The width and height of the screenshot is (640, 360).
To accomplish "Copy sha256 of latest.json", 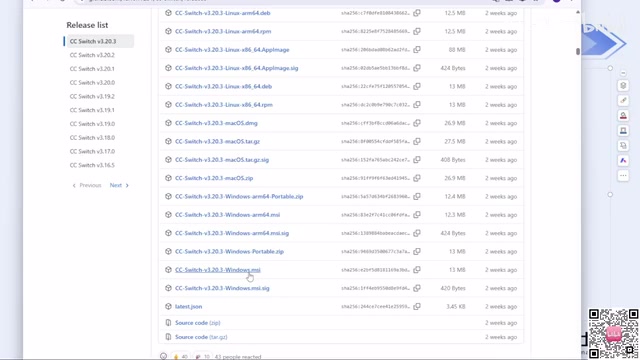I will pos(417,307).
